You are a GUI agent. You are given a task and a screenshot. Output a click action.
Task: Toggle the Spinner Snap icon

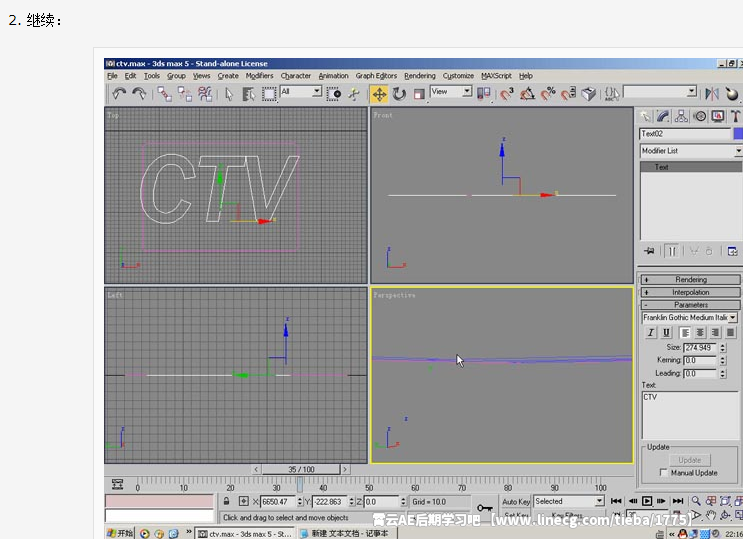(x=568, y=94)
